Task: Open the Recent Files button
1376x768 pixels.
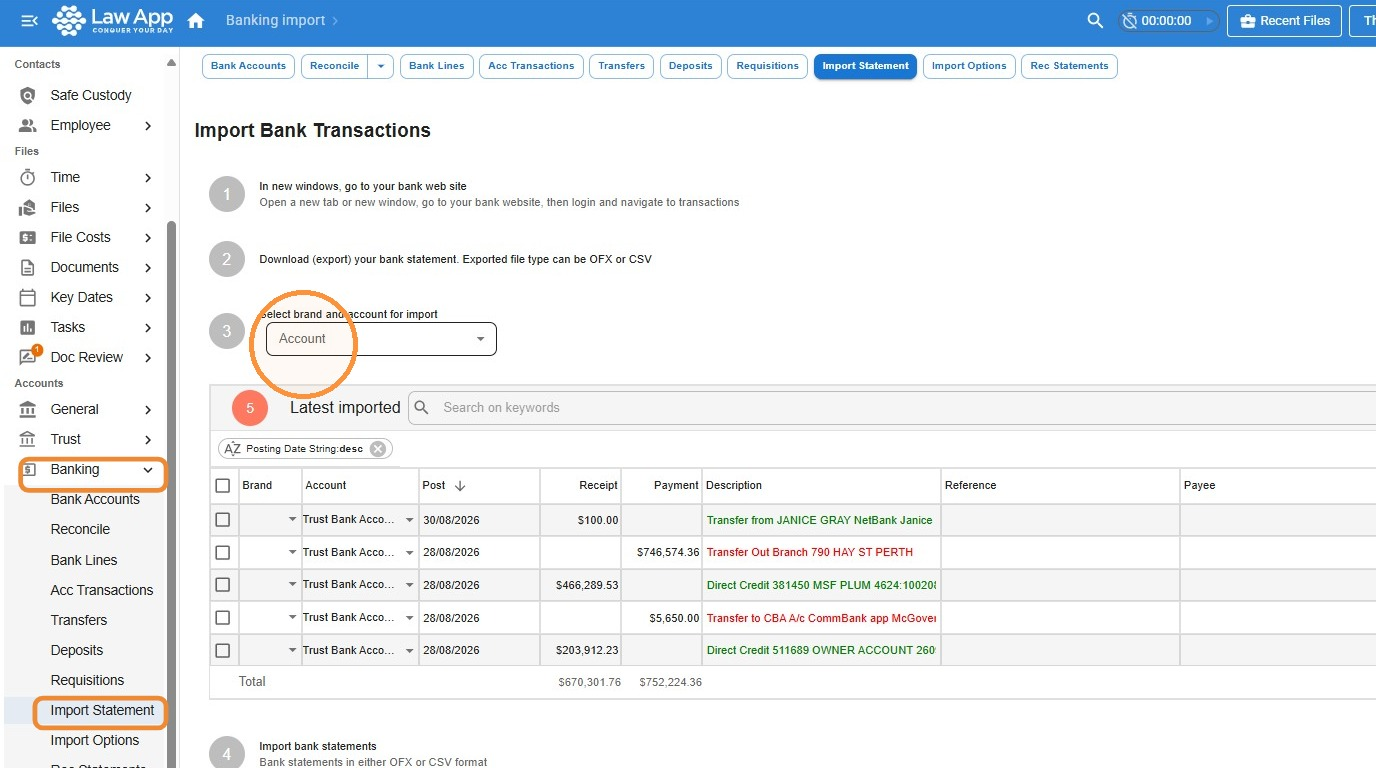Action: tap(1283, 21)
